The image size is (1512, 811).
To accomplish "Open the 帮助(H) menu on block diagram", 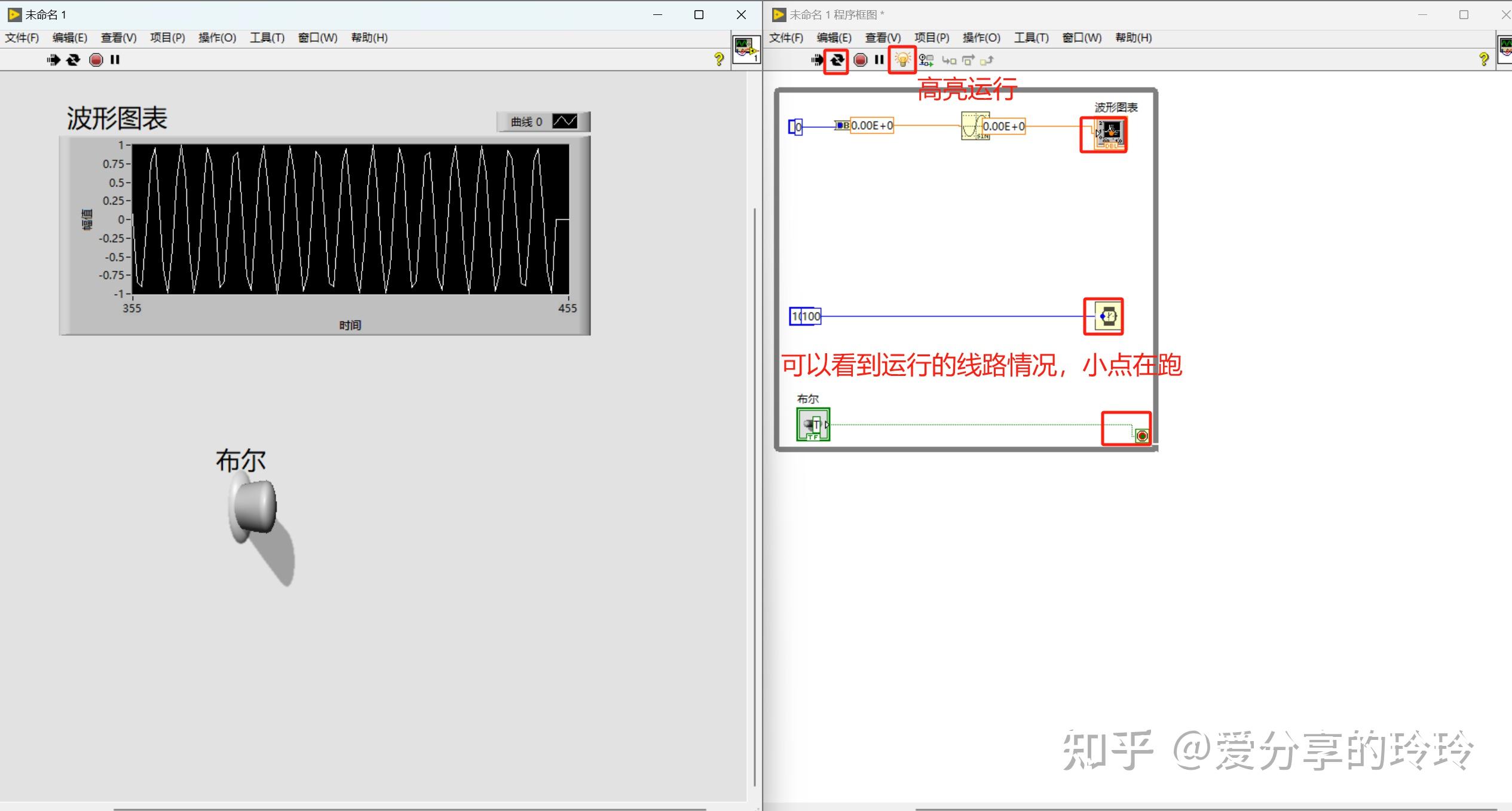I will pyautogui.click(x=1133, y=37).
